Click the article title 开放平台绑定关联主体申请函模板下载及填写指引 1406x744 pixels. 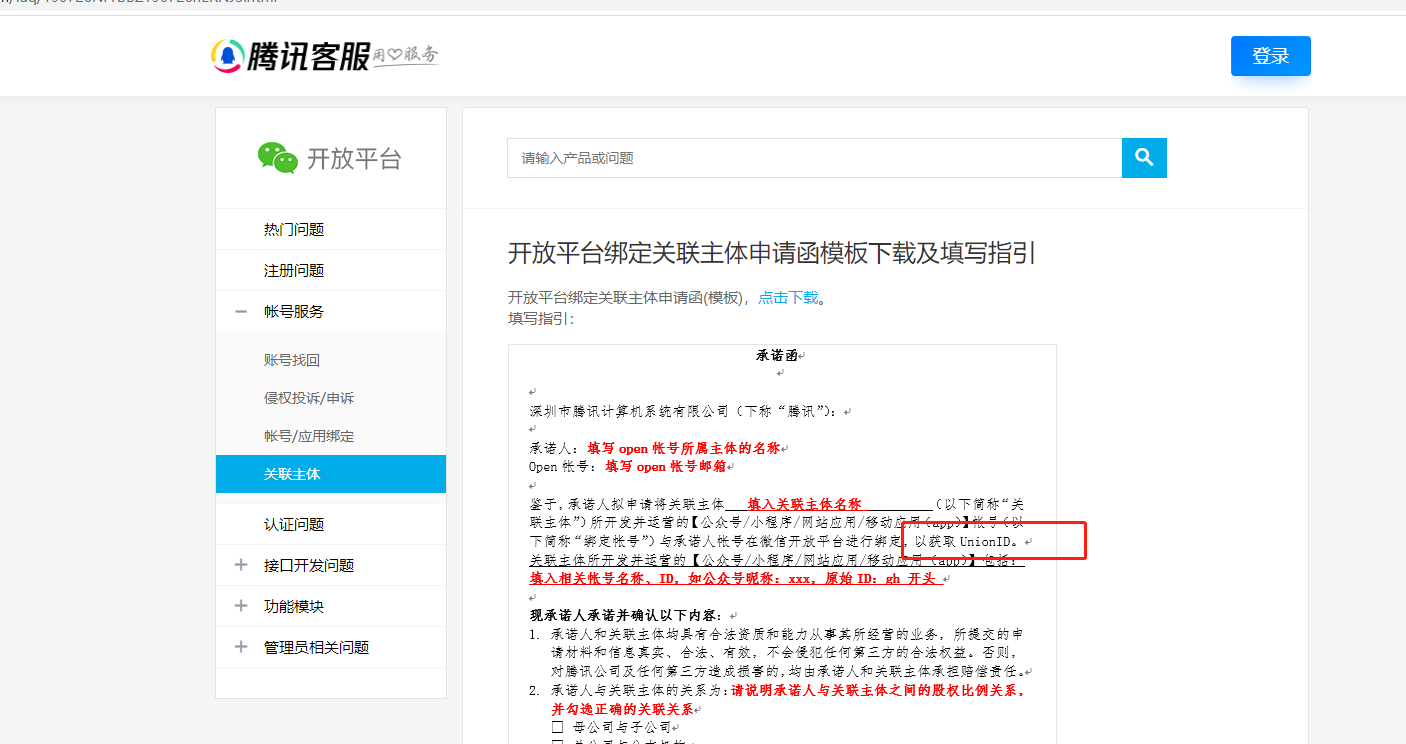pos(772,253)
